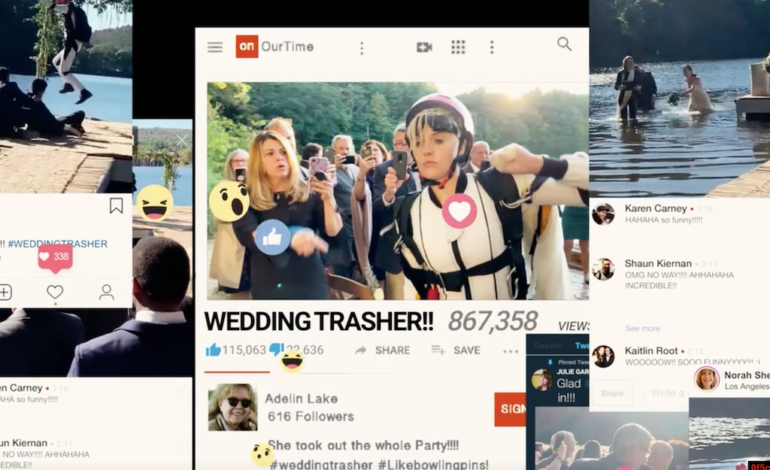770x470 pixels.
Task: Click the orange SIGN button
Action: [x=510, y=409]
